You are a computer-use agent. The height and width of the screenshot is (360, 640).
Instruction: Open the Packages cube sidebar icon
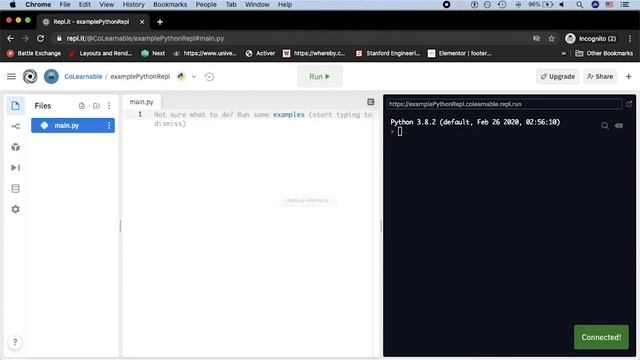(16, 147)
